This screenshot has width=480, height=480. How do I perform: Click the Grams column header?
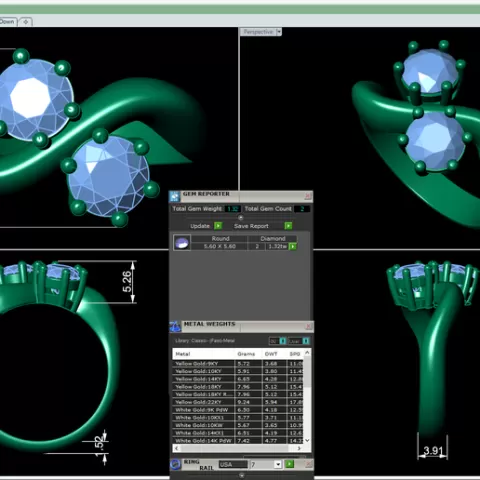(246, 354)
